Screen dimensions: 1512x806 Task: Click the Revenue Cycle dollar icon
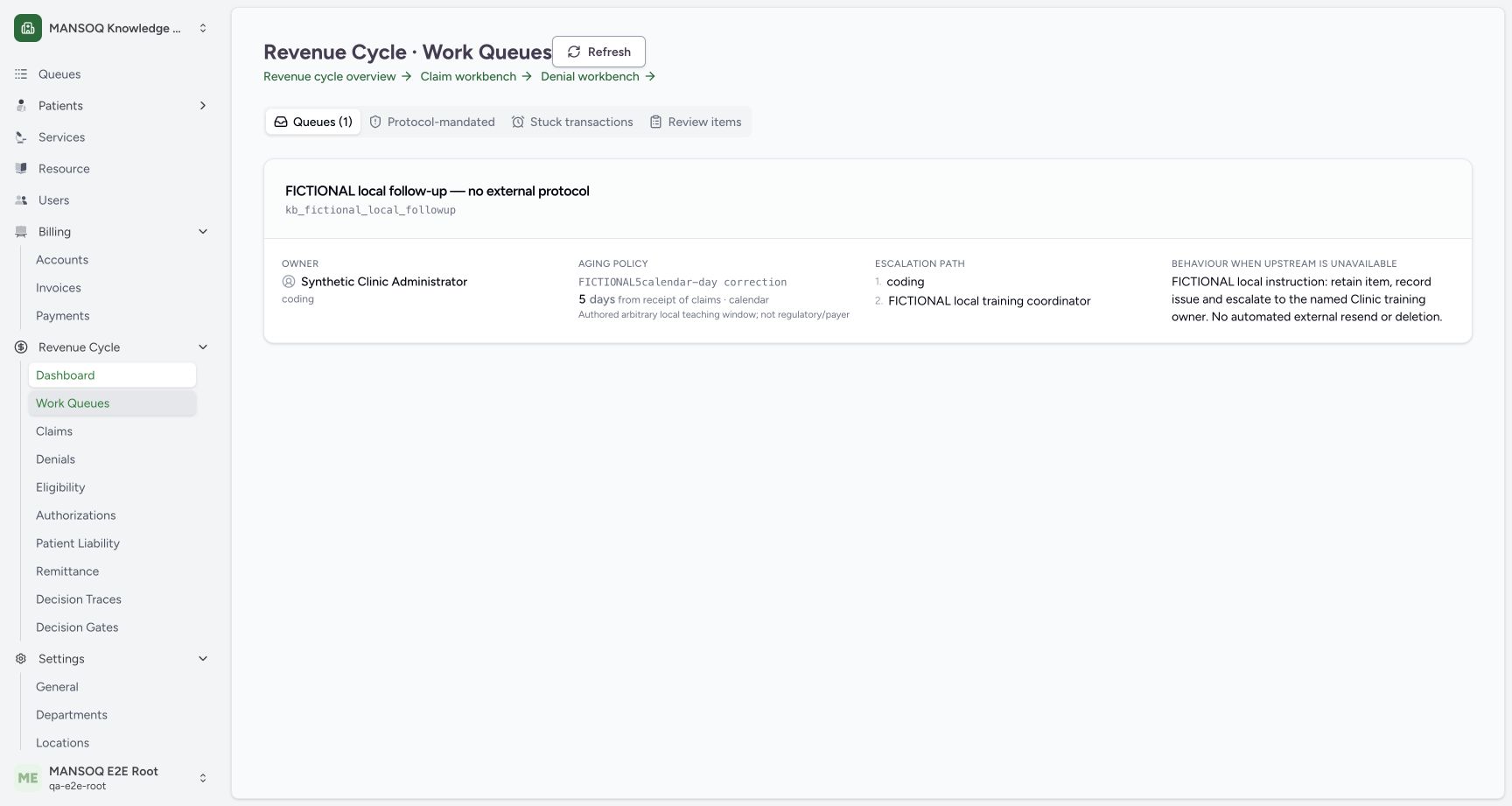[21, 347]
